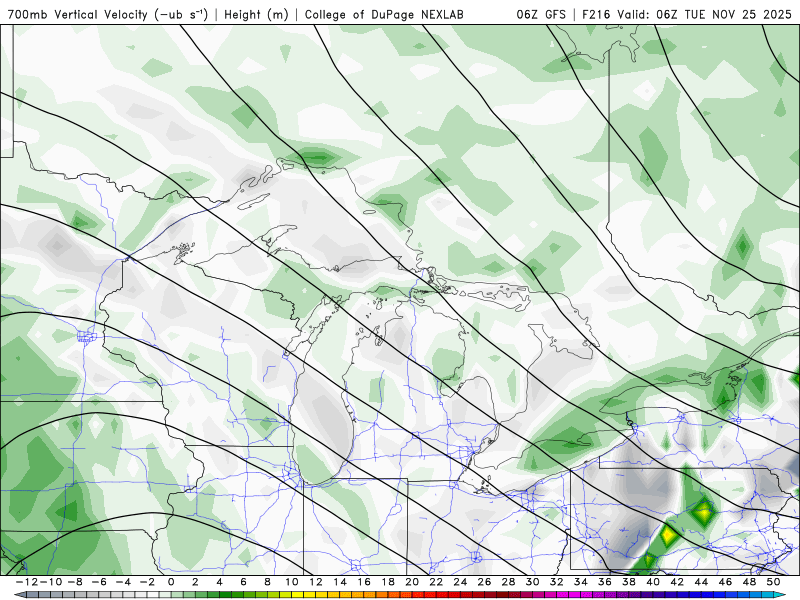800x600 pixels.
Task: Click the '30' color scale label
Action: click(x=533, y=582)
